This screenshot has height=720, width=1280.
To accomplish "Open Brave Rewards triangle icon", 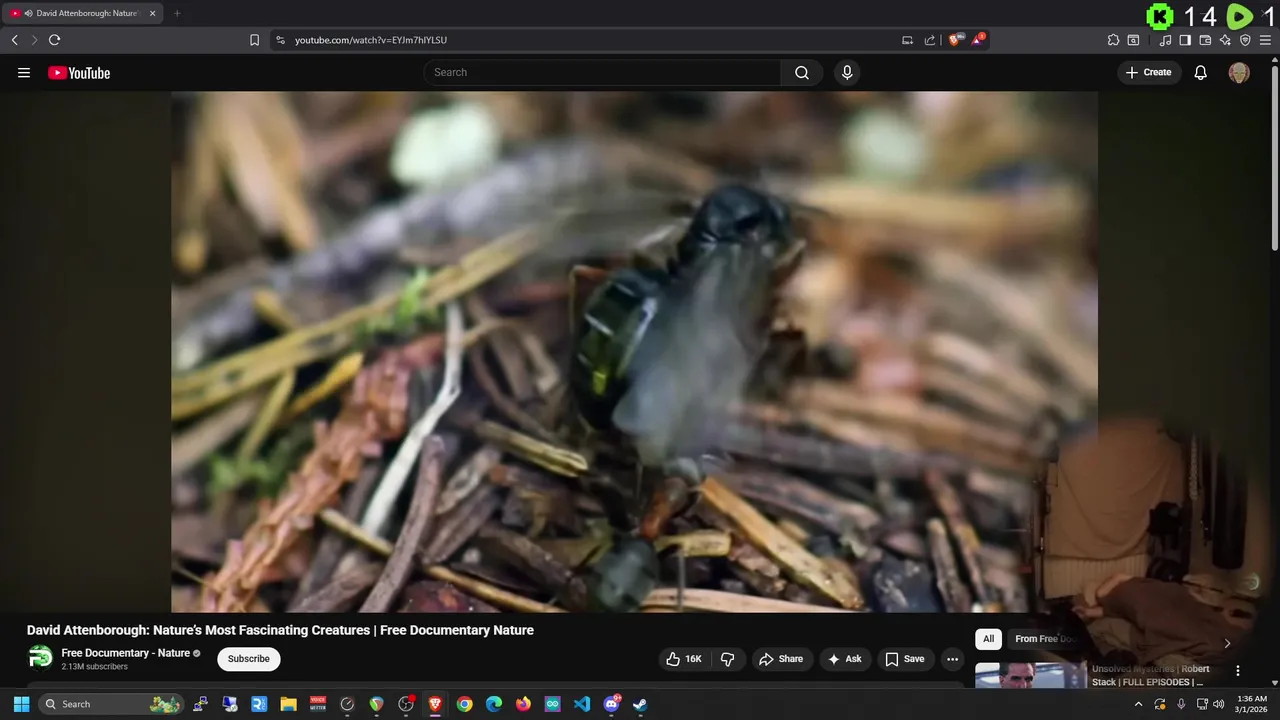I will 978,40.
